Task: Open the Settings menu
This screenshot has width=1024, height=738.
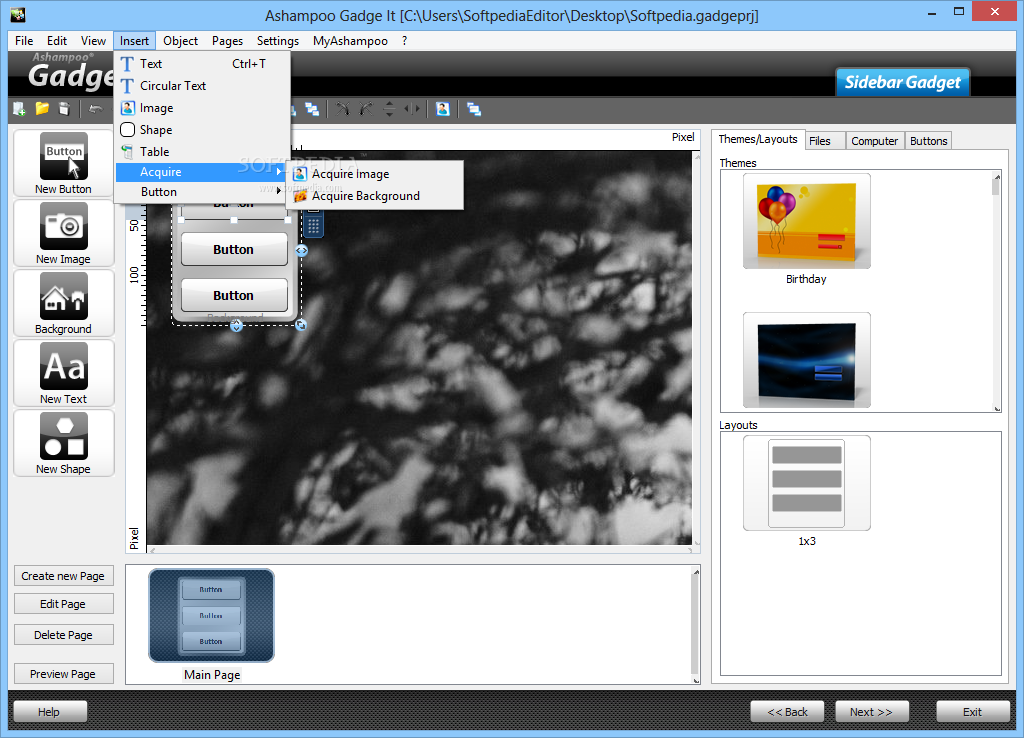Action: point(278,40)
